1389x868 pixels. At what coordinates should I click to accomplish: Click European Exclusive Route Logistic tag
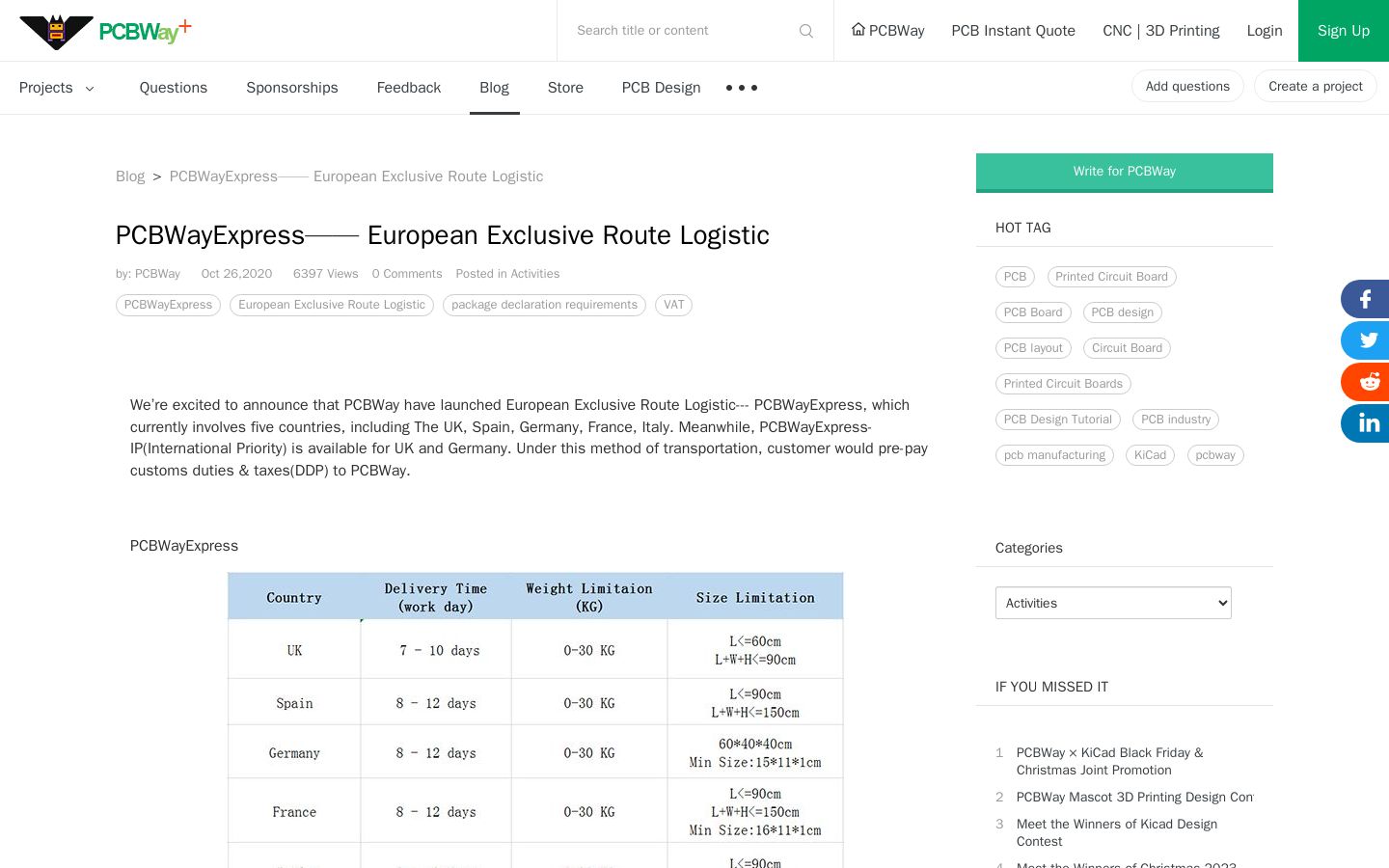point(332,305)
